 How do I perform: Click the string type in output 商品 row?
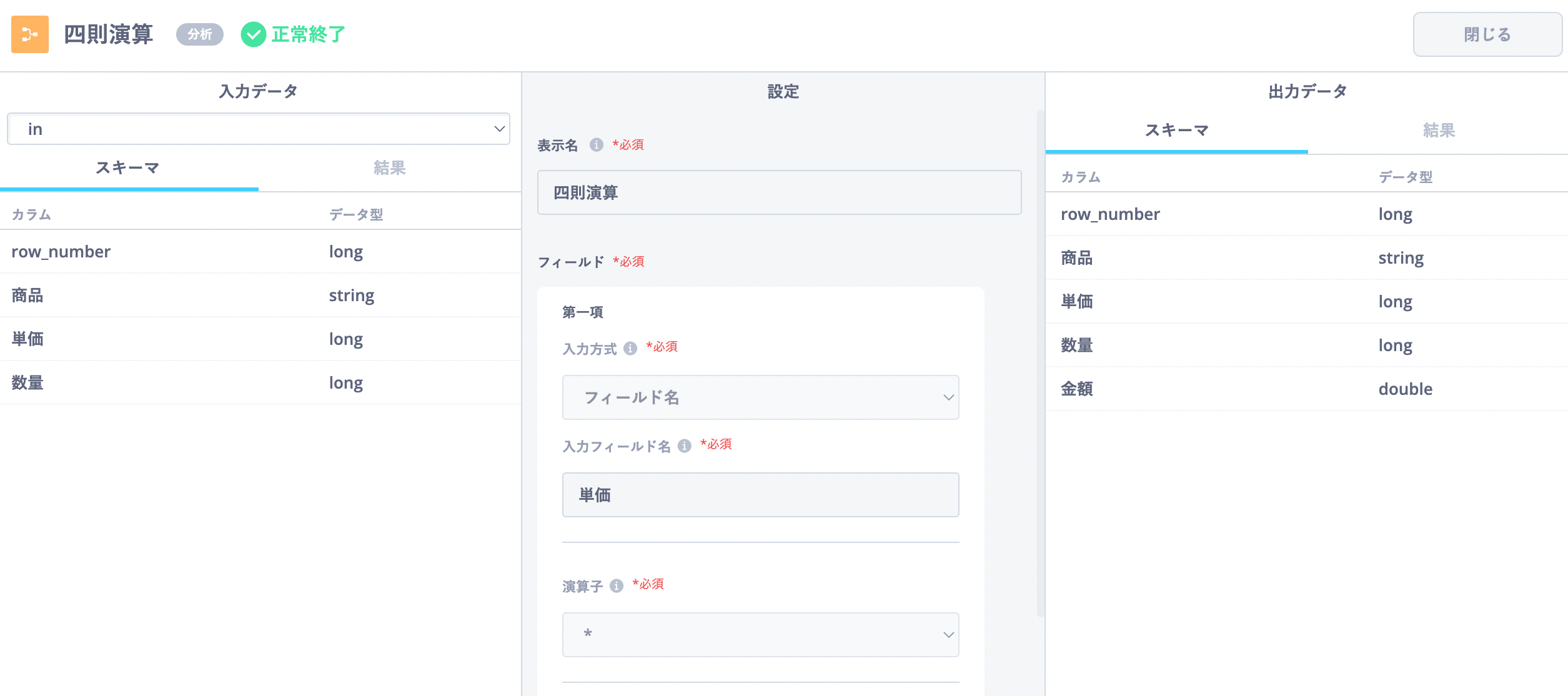click(1401, 258)
